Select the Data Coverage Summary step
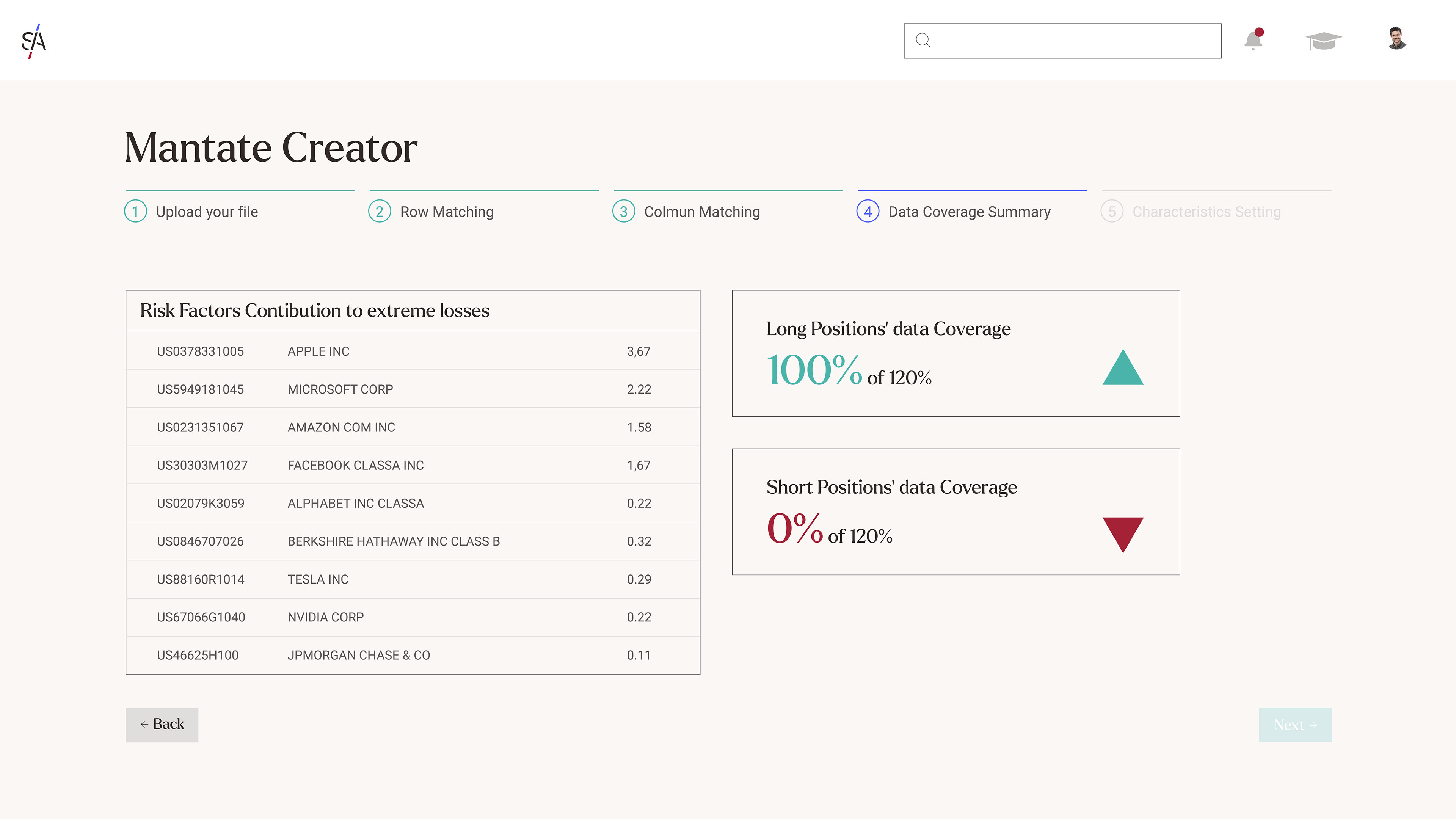The width and height of the screenshot is (1456, 819). pyautogui.click(x=970, y=212)
